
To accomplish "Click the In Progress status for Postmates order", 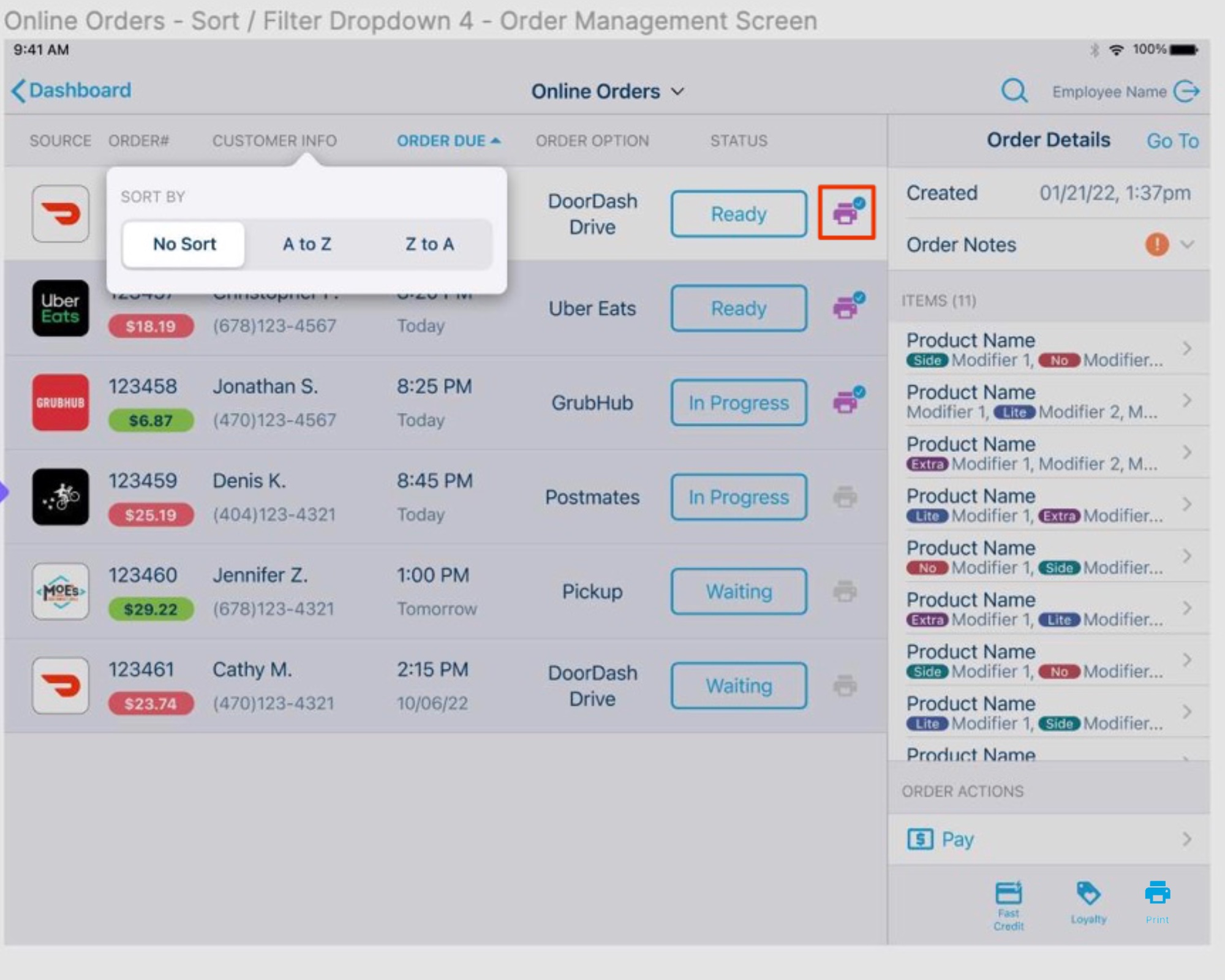I will (738, 497).
